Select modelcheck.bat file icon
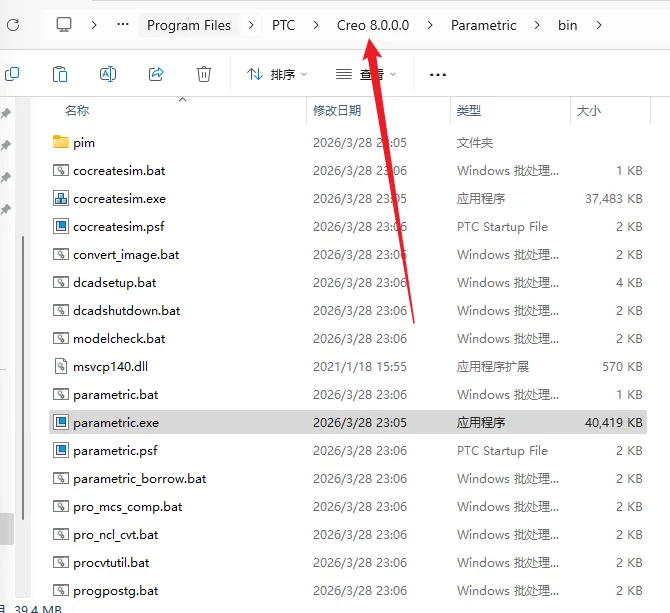Screen dimensions: 670x613 click(x=61, y=338)
